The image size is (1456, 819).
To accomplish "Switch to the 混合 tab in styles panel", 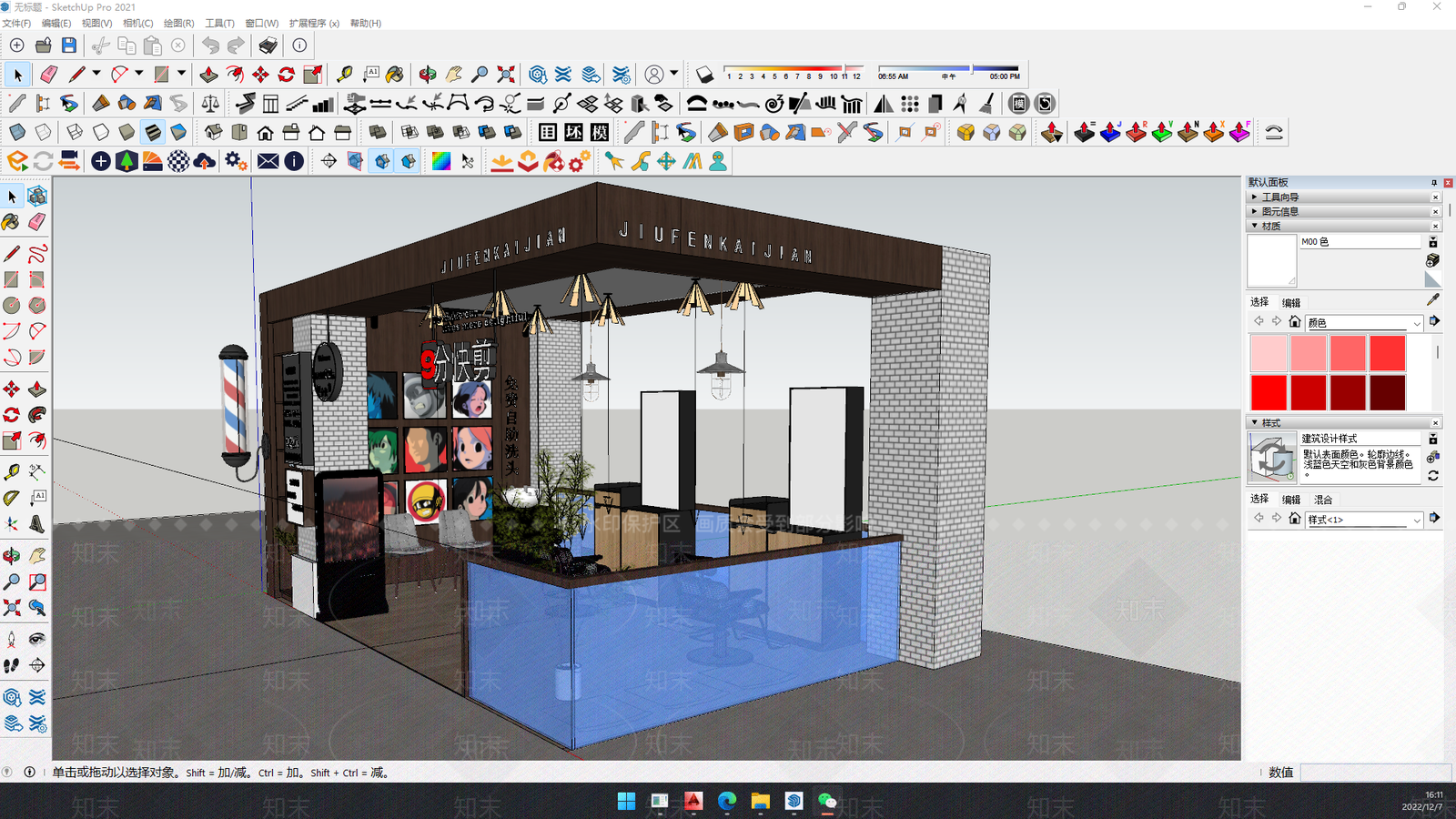I will pyautogui.click(x=1323, y=500).
